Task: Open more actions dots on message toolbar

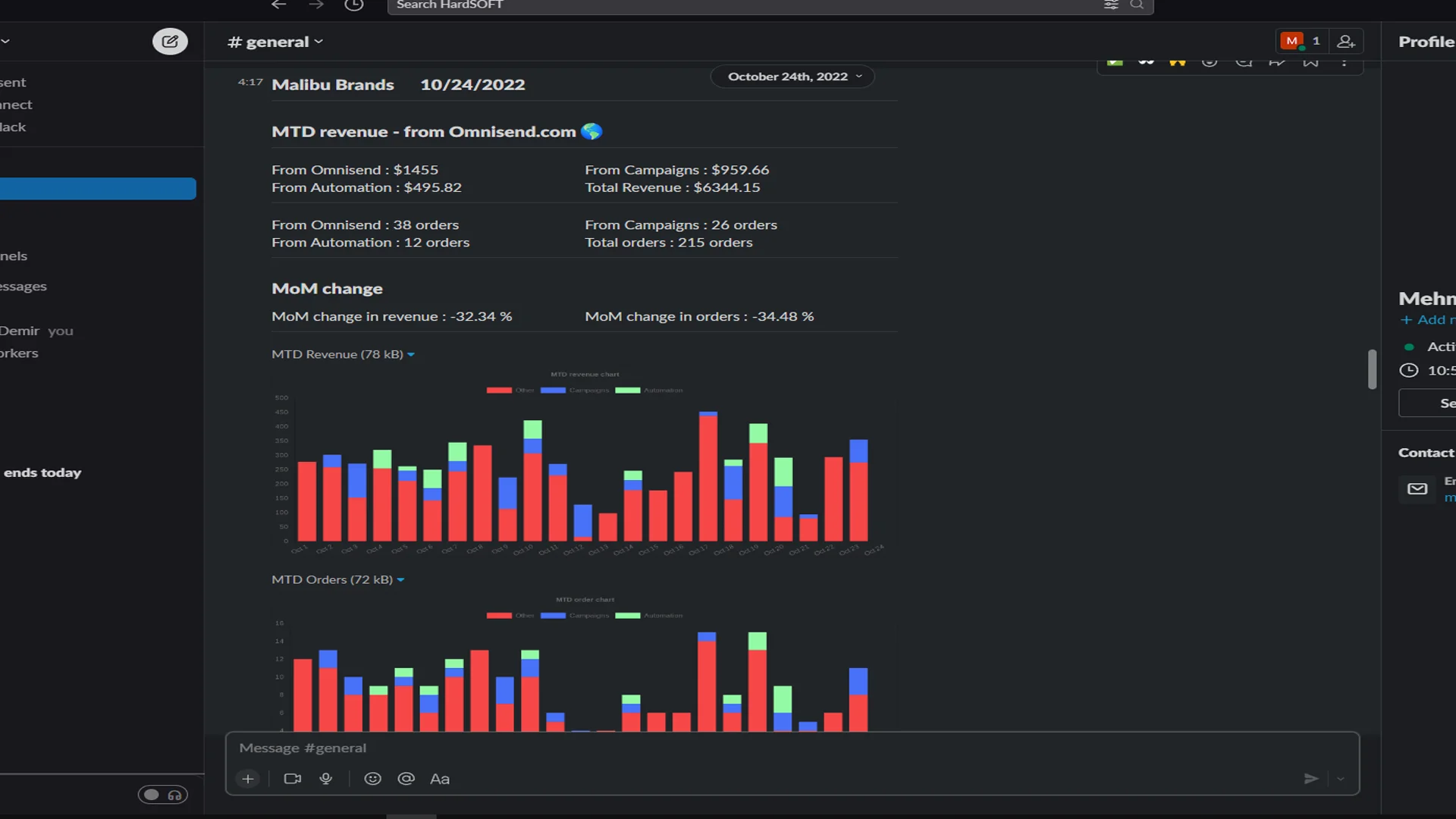Action: click(1345, 63)
